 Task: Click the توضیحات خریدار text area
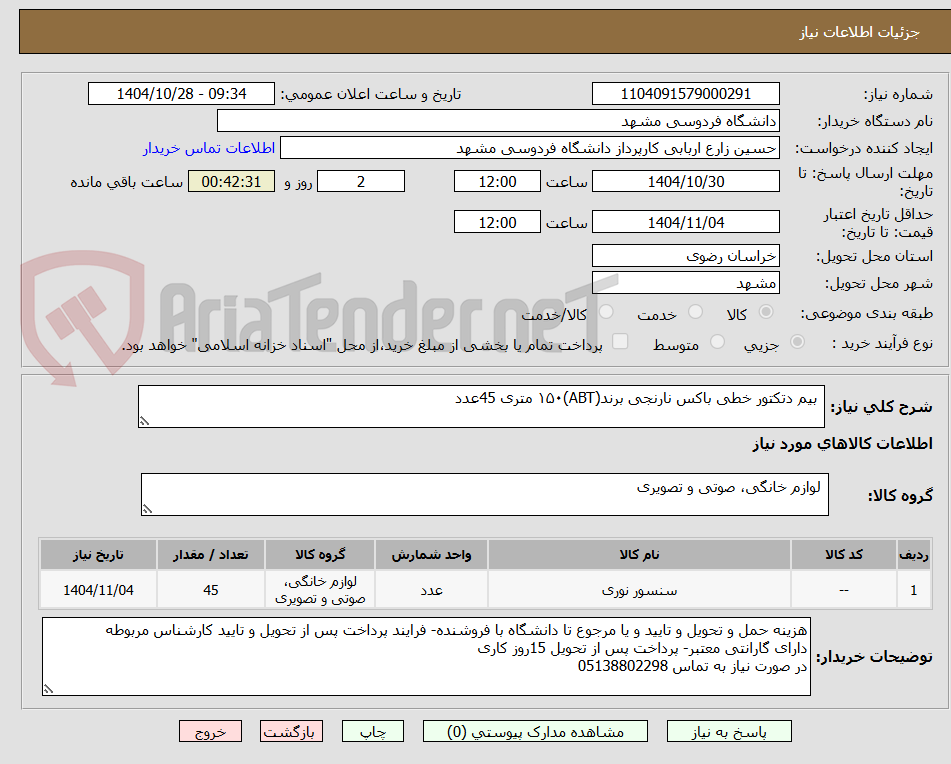pos(426,657)
